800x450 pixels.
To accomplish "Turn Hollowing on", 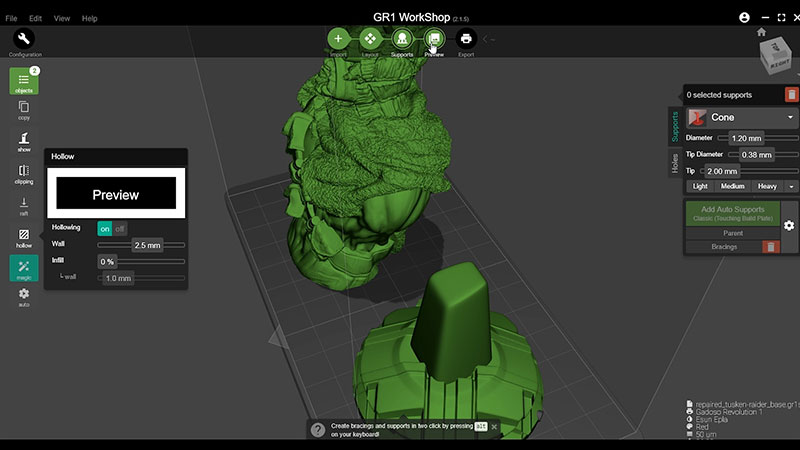I will (105, 228).
